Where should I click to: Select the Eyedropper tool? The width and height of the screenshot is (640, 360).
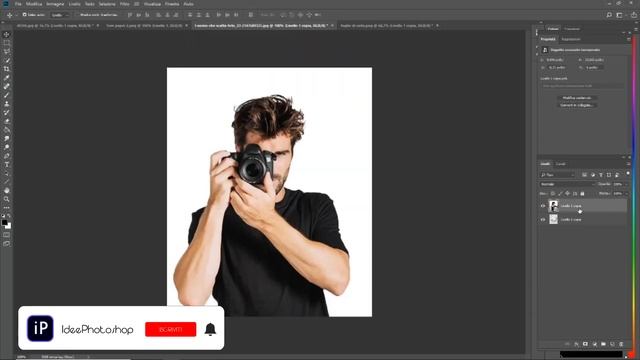tap(7, 78)
